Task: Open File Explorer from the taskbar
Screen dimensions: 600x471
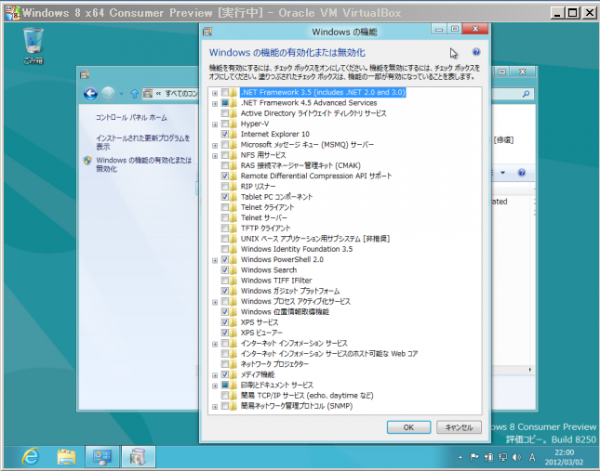Action: click(66, 456)
